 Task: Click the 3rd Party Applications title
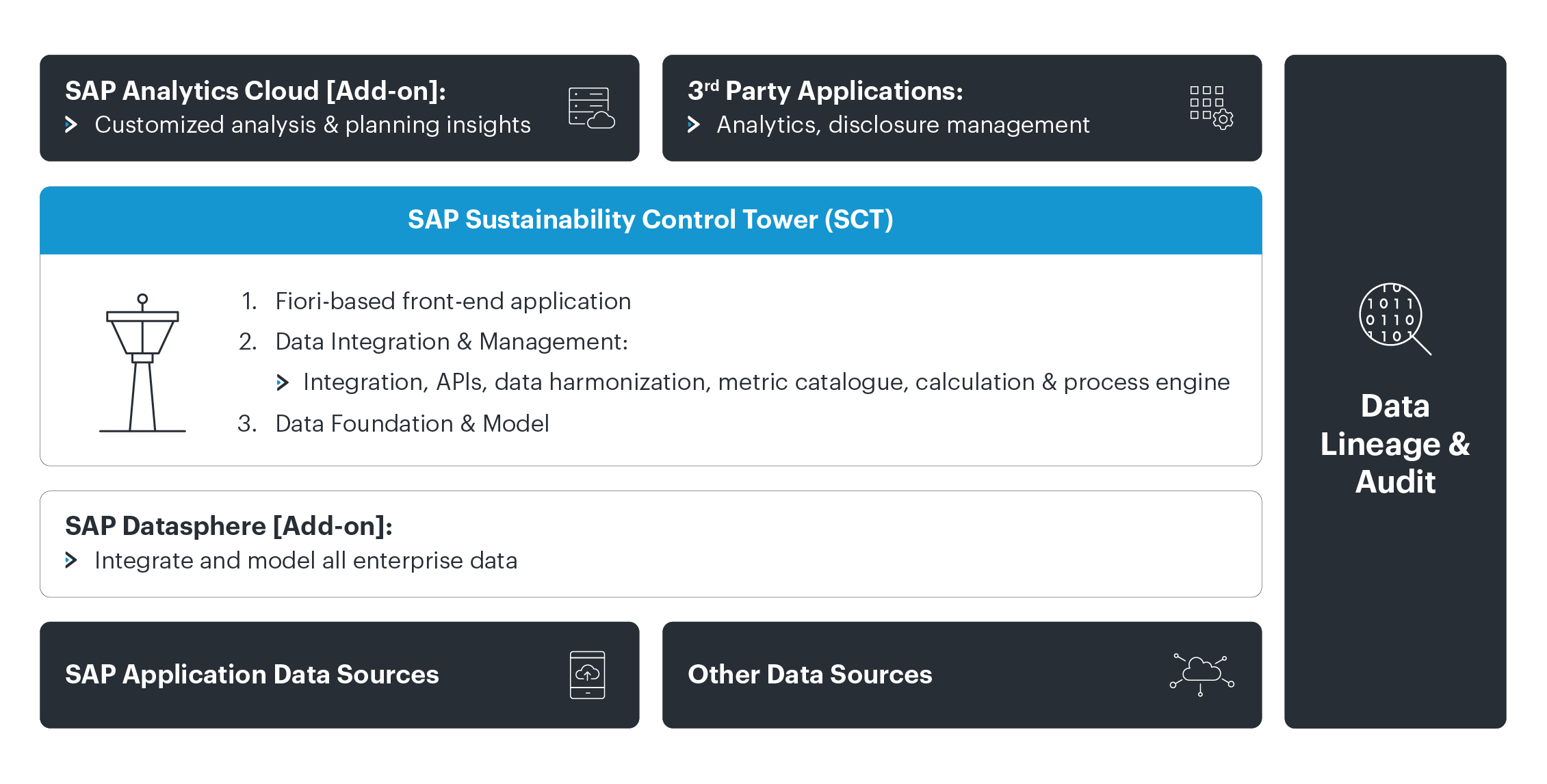[825, 91]
